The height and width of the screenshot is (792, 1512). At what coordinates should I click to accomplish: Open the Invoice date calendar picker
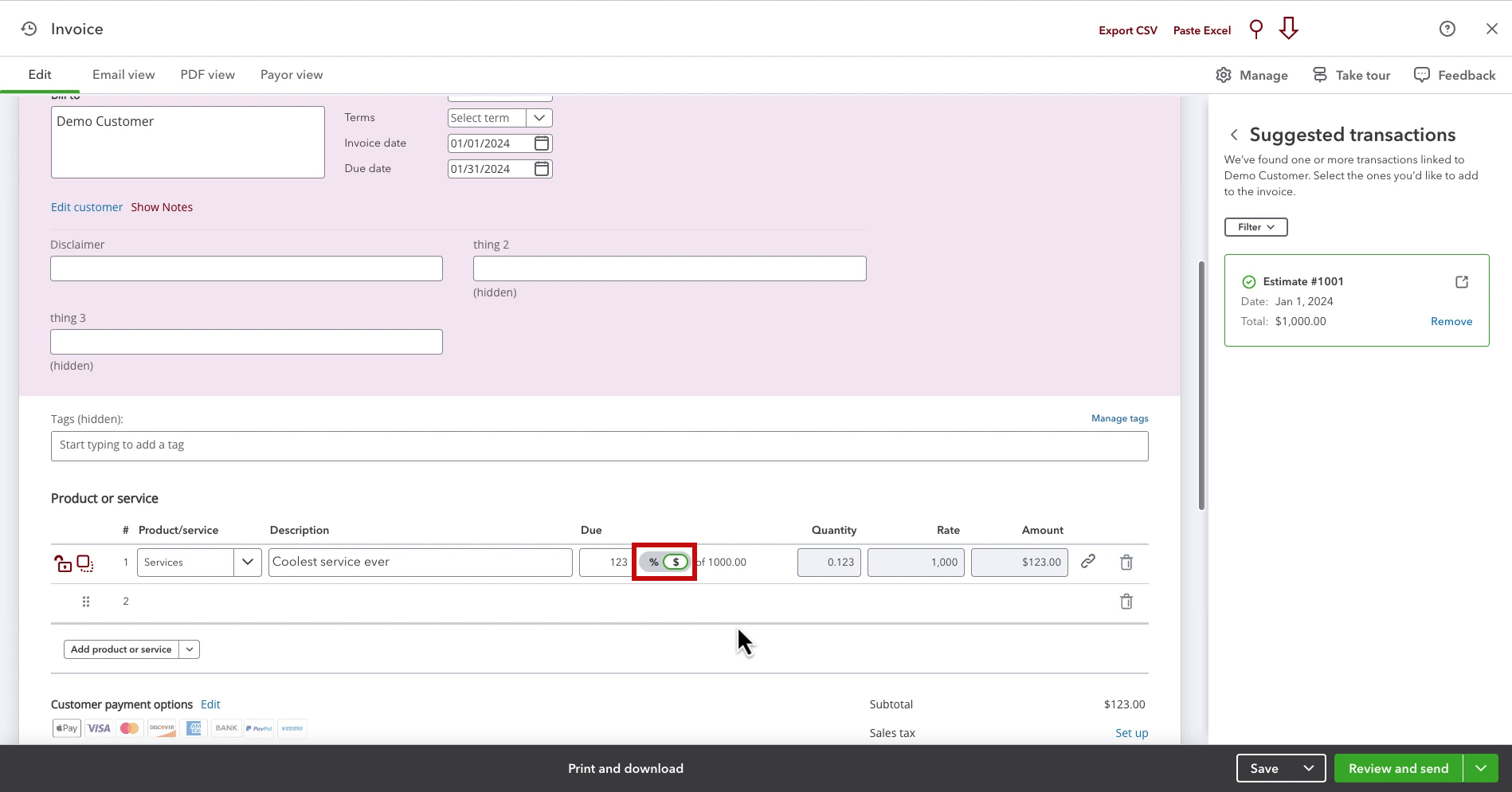pos(542,143)
